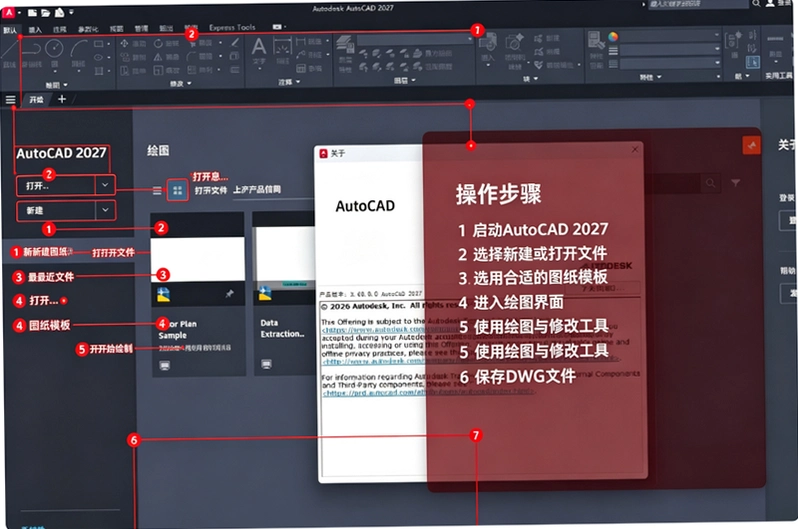Expand the Modify panel title arrow
798x529 pixels.
pyautogui.click(x=189, y=83)
